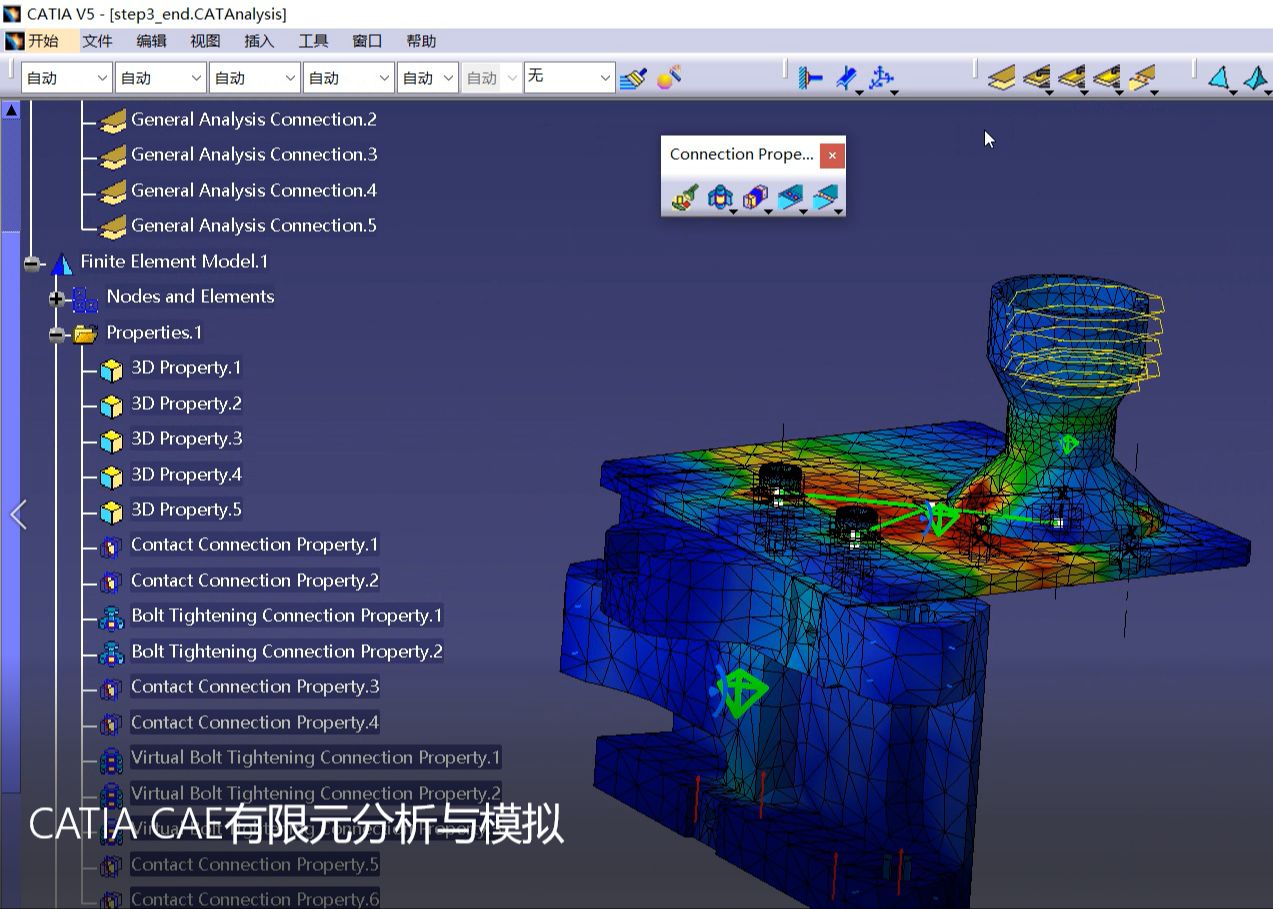The image size is (1273, 909).
Task: Select Contact Connection Property.5 tree row
Action: tap(255, 865)
